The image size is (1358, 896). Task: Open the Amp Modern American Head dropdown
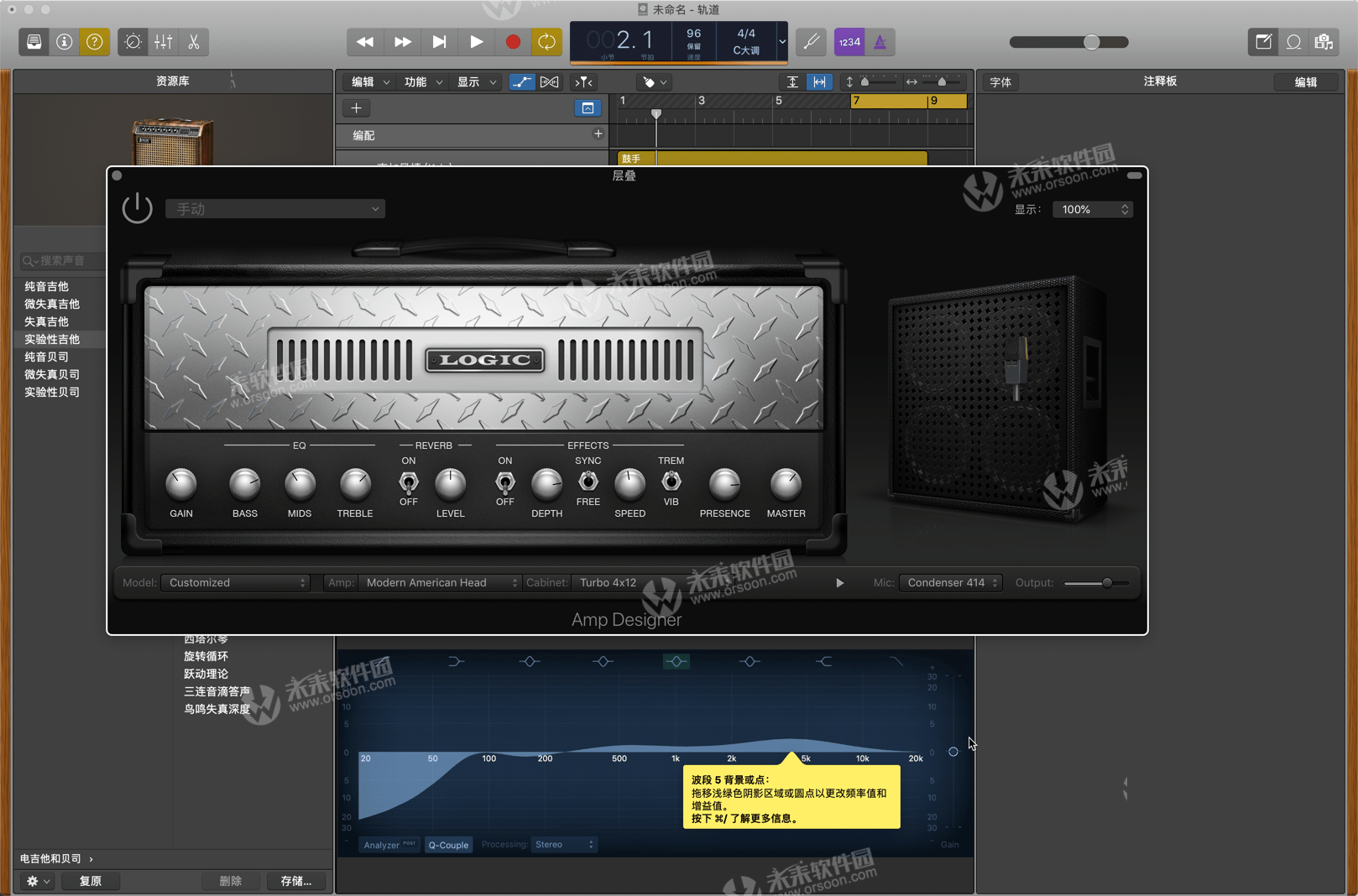click(x=439, y=582)
